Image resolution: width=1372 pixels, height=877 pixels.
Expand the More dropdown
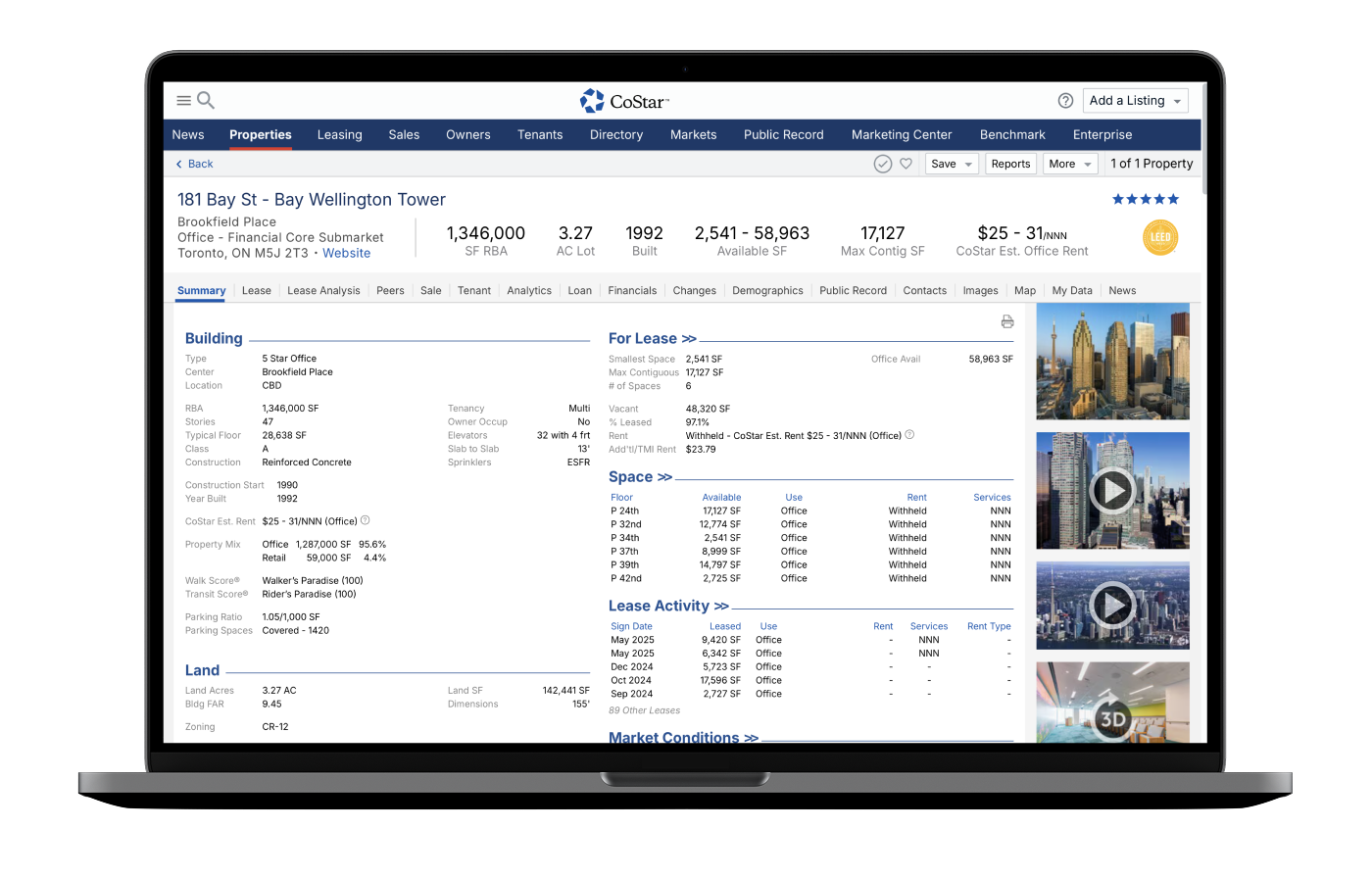coord(1069,164)
